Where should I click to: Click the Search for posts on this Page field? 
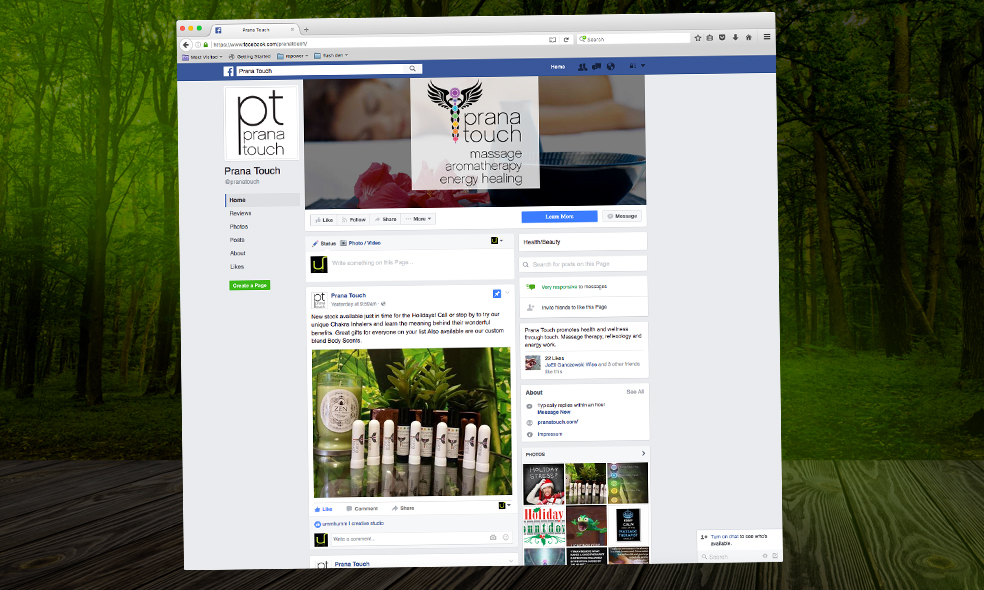[x=584, y=264]
